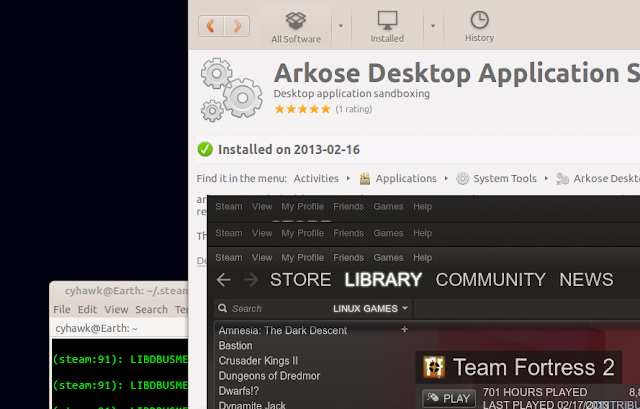This screenshot has width=640, height=409.
Task: Click the Arkose icon in the menu path
Action: 562,178
